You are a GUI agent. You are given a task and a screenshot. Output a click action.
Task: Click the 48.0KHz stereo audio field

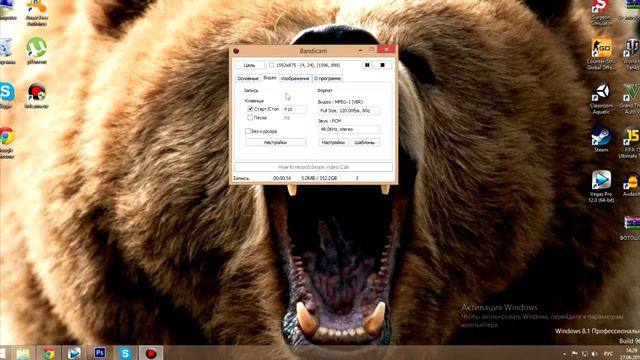[349, 129]
